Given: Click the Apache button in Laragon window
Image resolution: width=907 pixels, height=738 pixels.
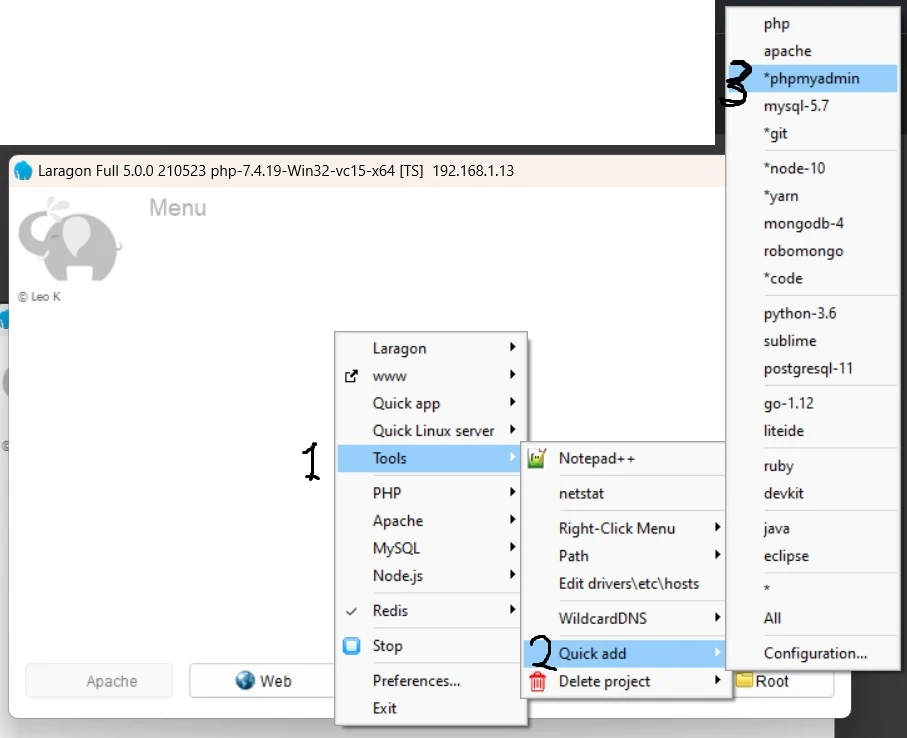Looking at the screenshot, I should pos(99,681).
